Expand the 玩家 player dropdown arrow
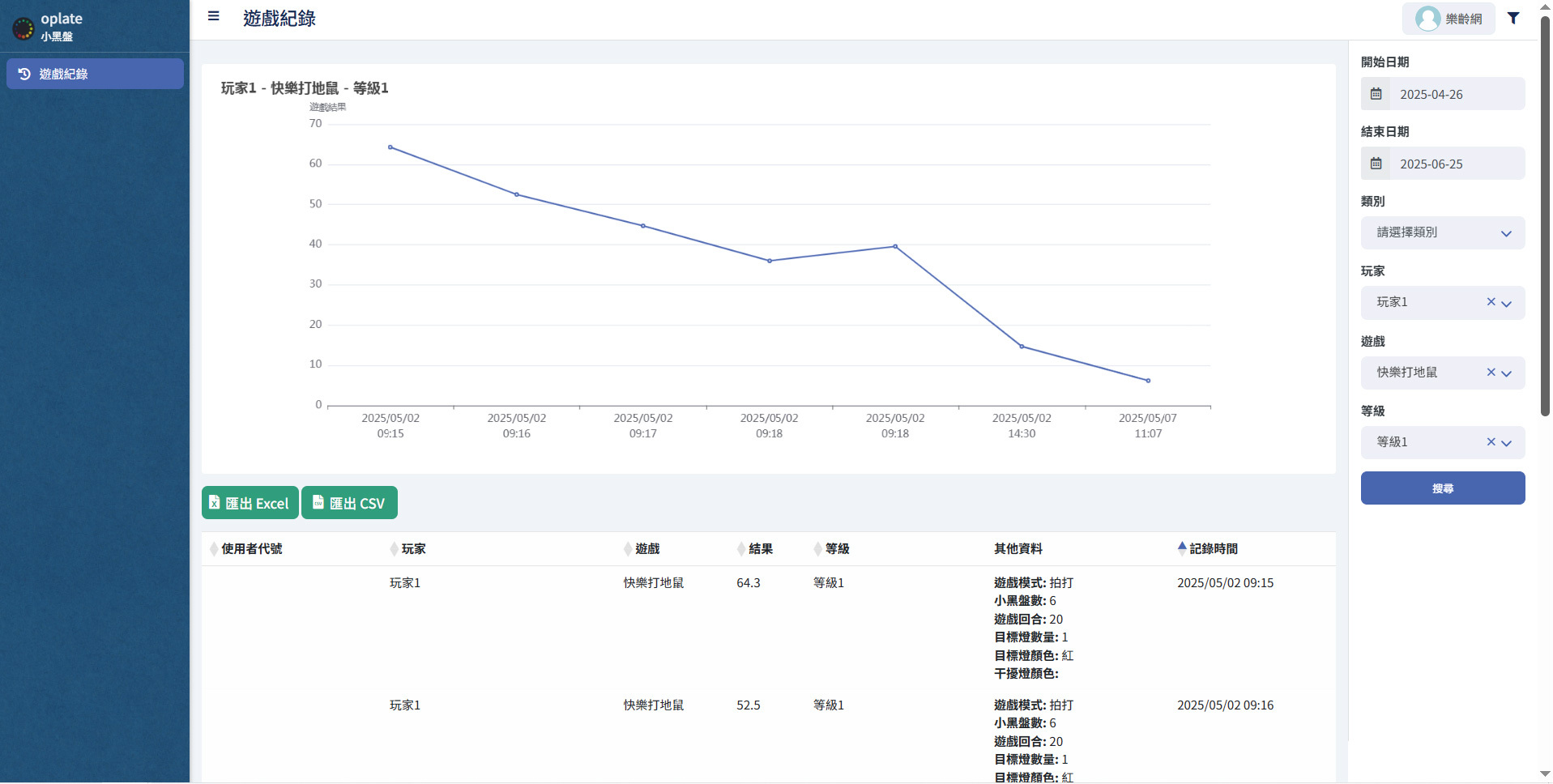The image size is (1553, 784). click(1507, 304)
